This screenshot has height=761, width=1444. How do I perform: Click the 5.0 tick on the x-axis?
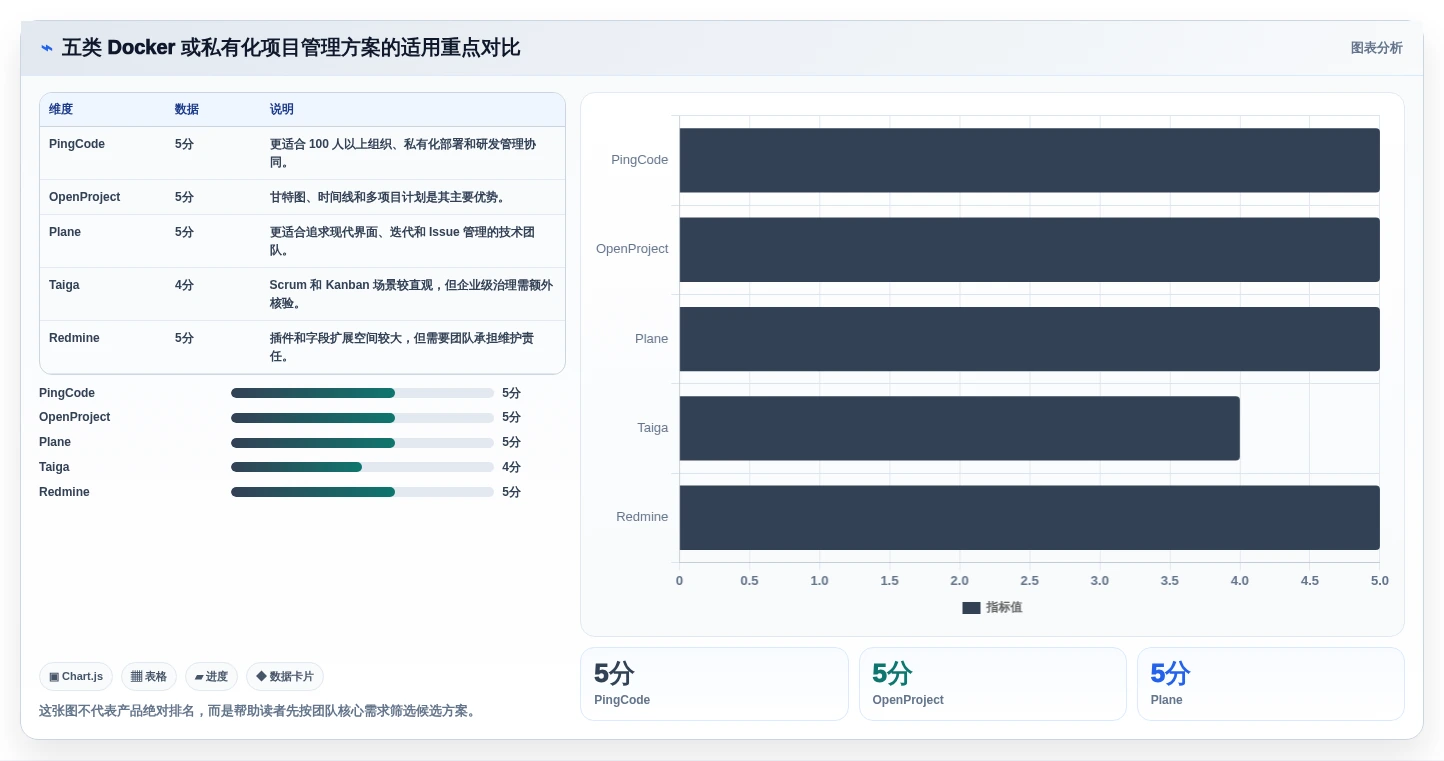coord(1380,581)
